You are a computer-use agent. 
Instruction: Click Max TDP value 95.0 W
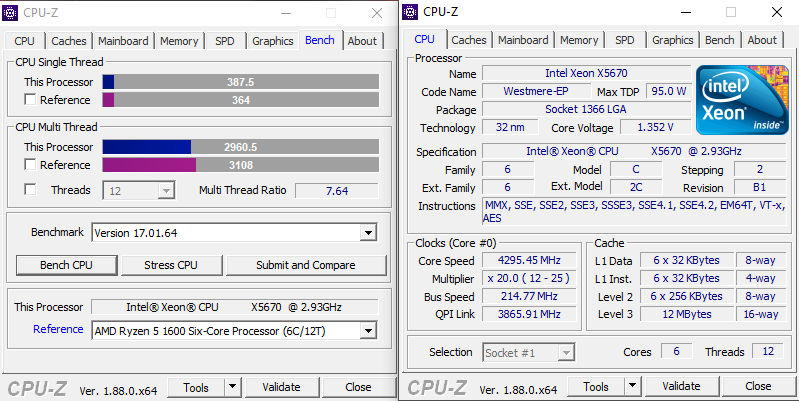tap(669, 91)
